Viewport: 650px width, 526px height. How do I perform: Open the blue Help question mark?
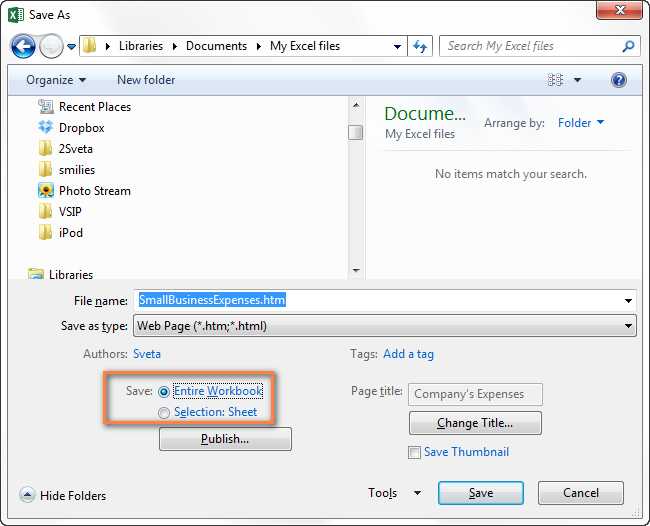pos(618,80)
